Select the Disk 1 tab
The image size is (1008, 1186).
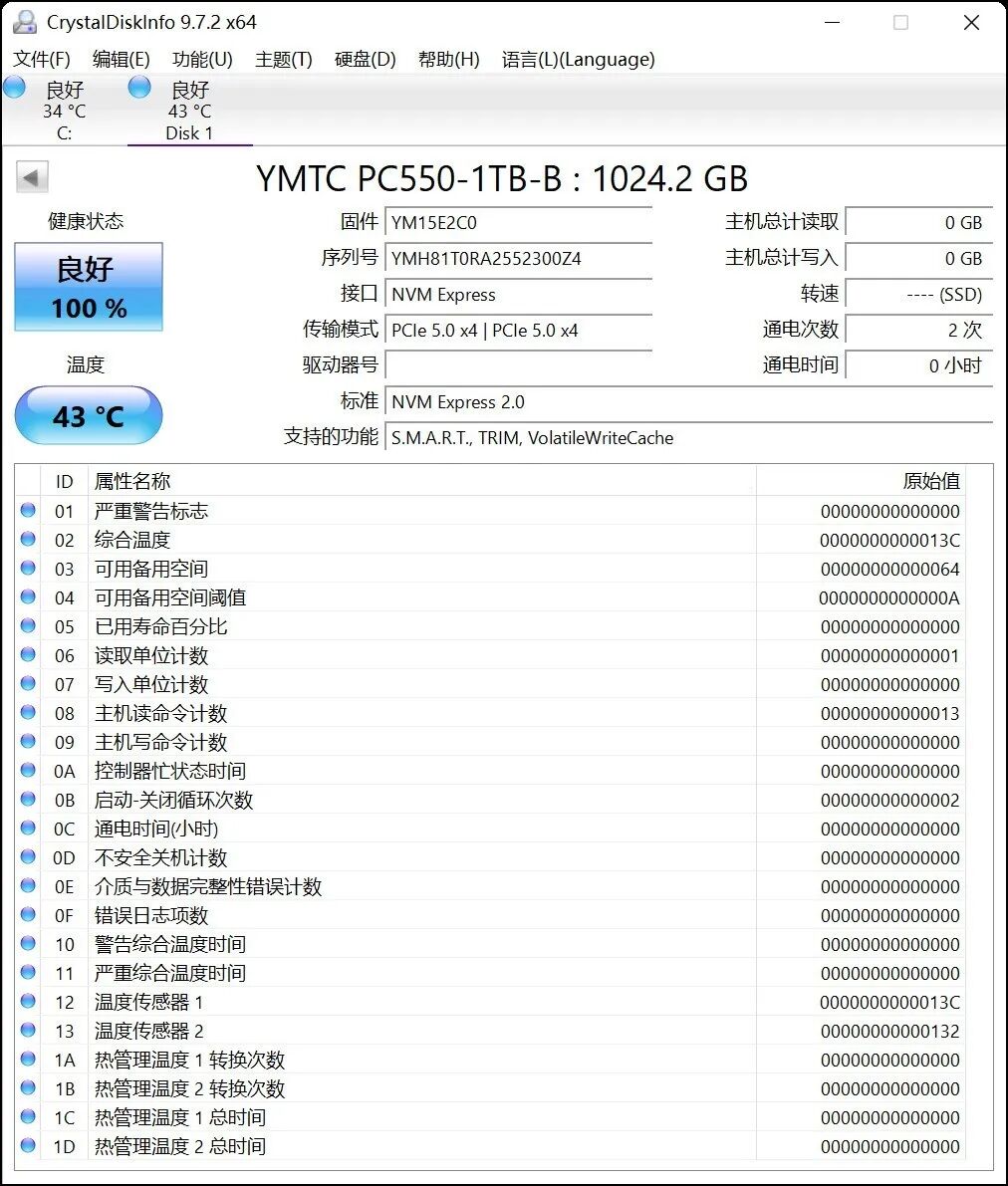point(188,110)
